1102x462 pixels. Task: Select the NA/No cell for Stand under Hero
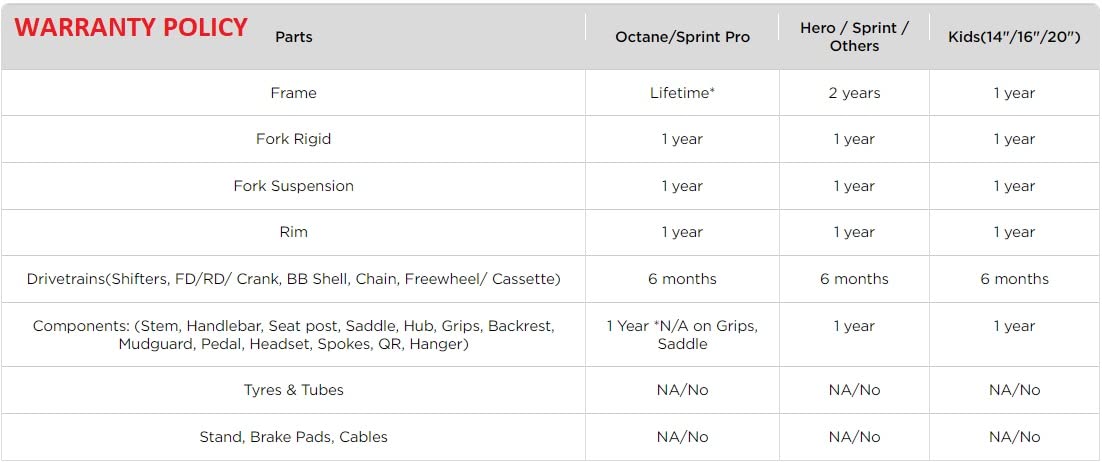[x=854, y=437]
